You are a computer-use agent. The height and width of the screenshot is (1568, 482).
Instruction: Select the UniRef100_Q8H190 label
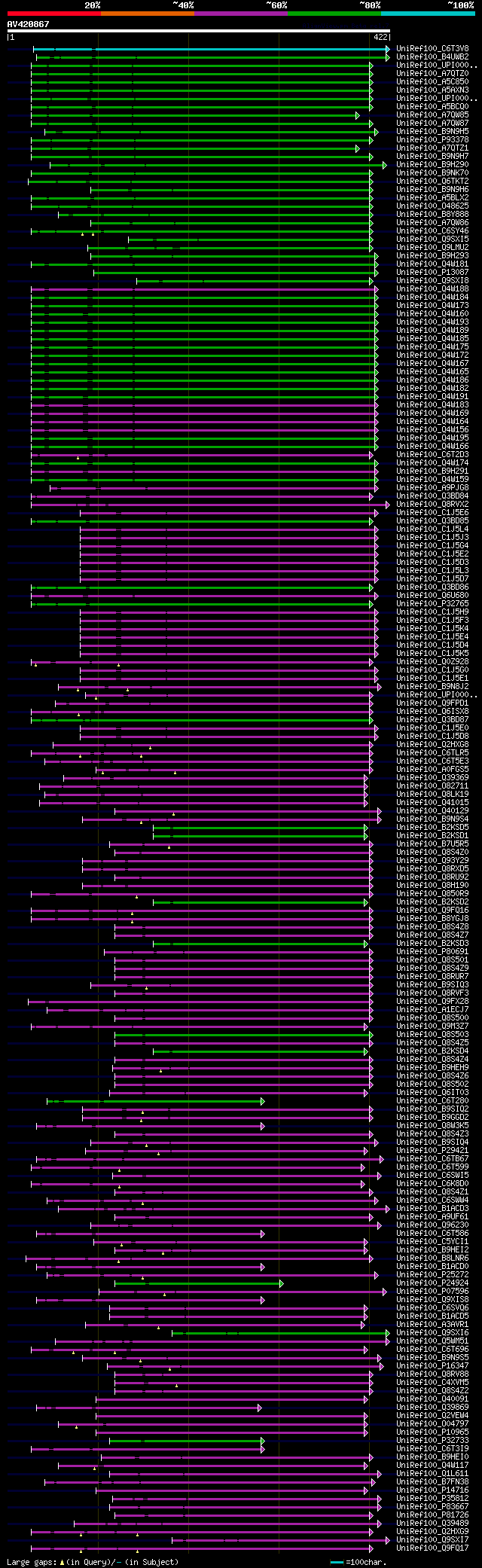pyautogui.click(x=432, y=886)
